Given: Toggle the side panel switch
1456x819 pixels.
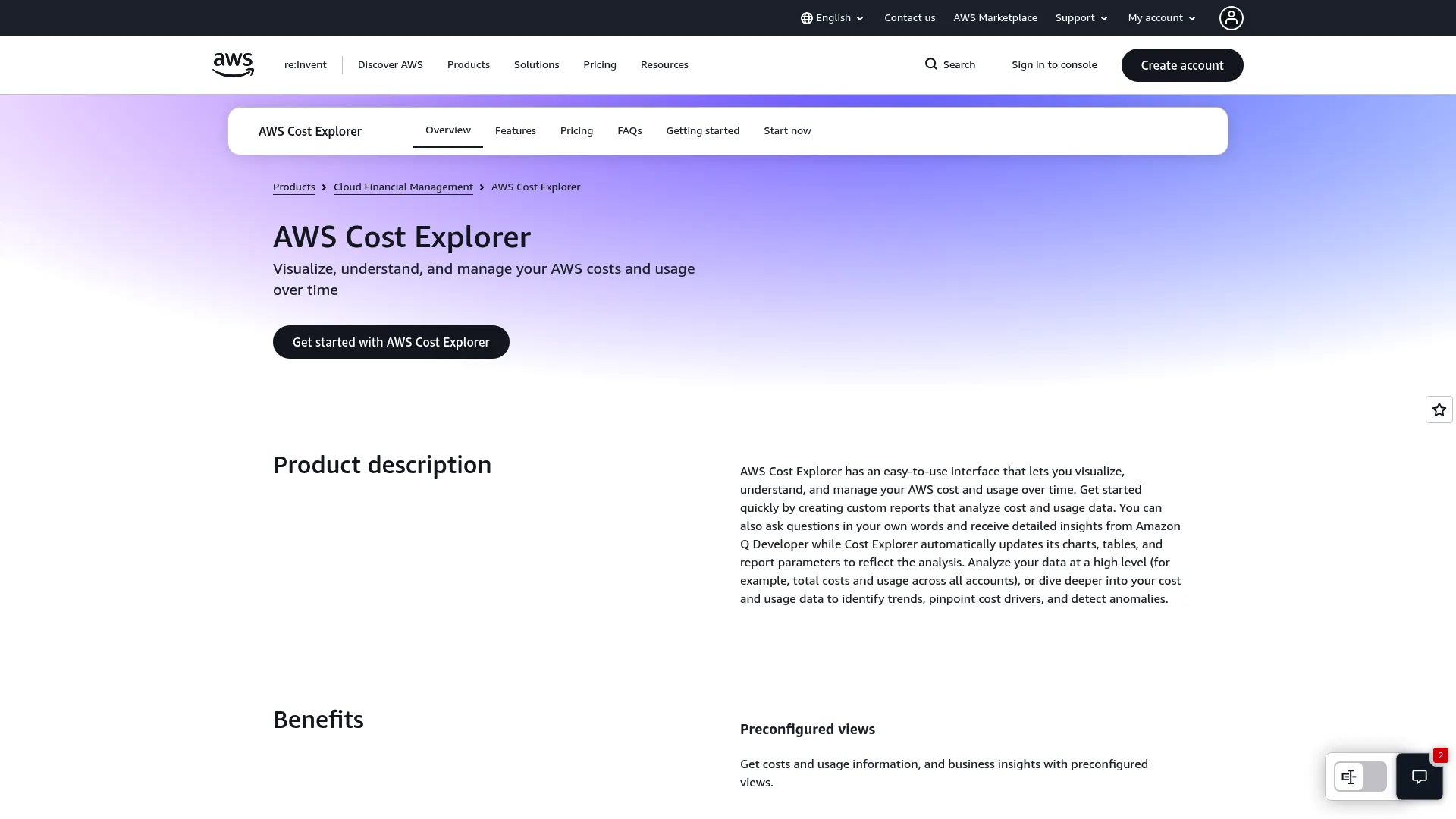Looking at the screenshot, I should 1360,777.
